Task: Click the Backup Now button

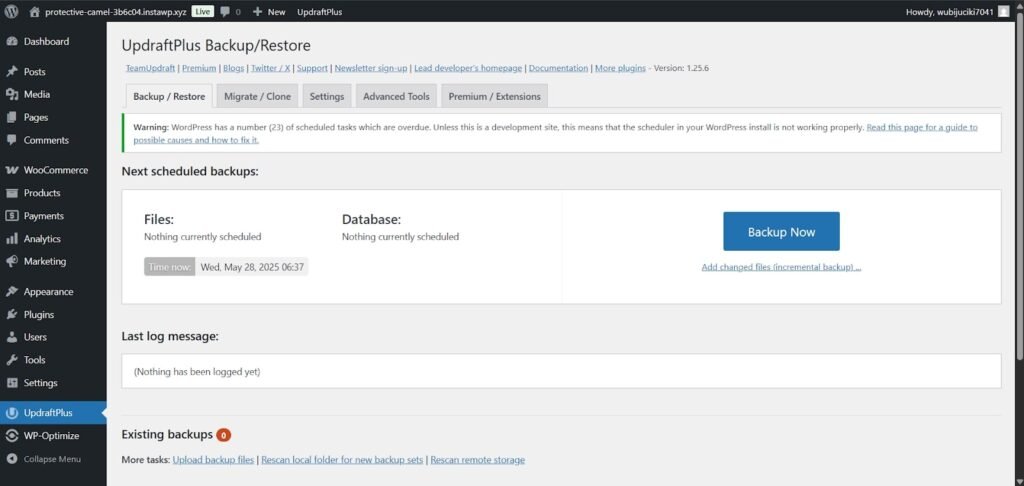Action: [x=781, y=231]
